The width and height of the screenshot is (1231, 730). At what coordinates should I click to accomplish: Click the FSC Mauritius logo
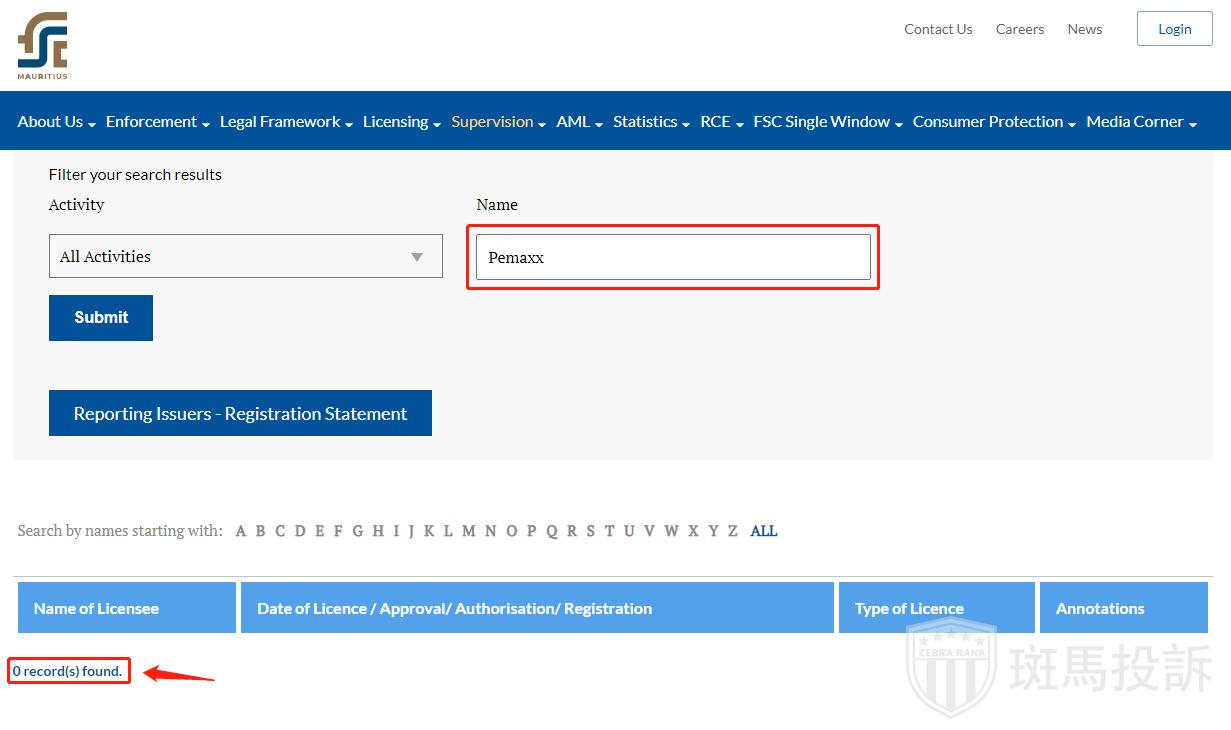point(42,46)
